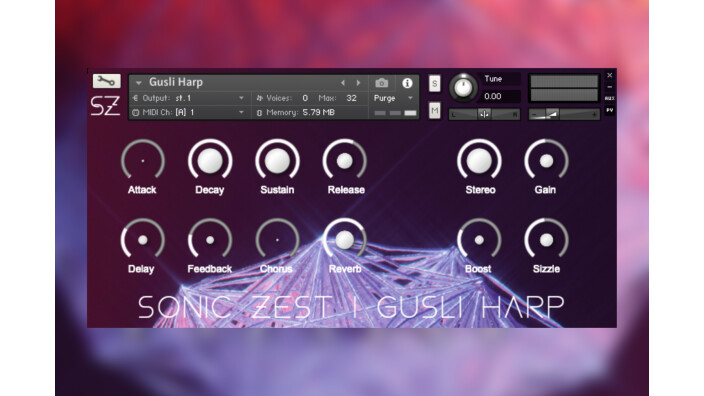This screenshot has height=396, width=704.
Task: Click the Stereo knob
Action: coord(479,161)
